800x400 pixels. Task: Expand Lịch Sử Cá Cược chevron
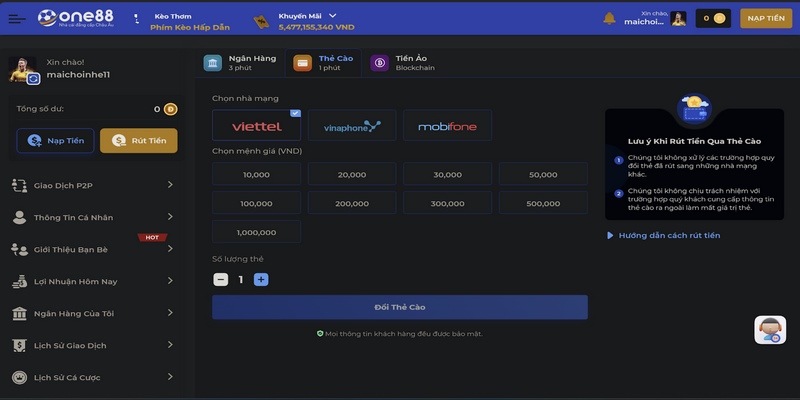(x=170, y=377)
